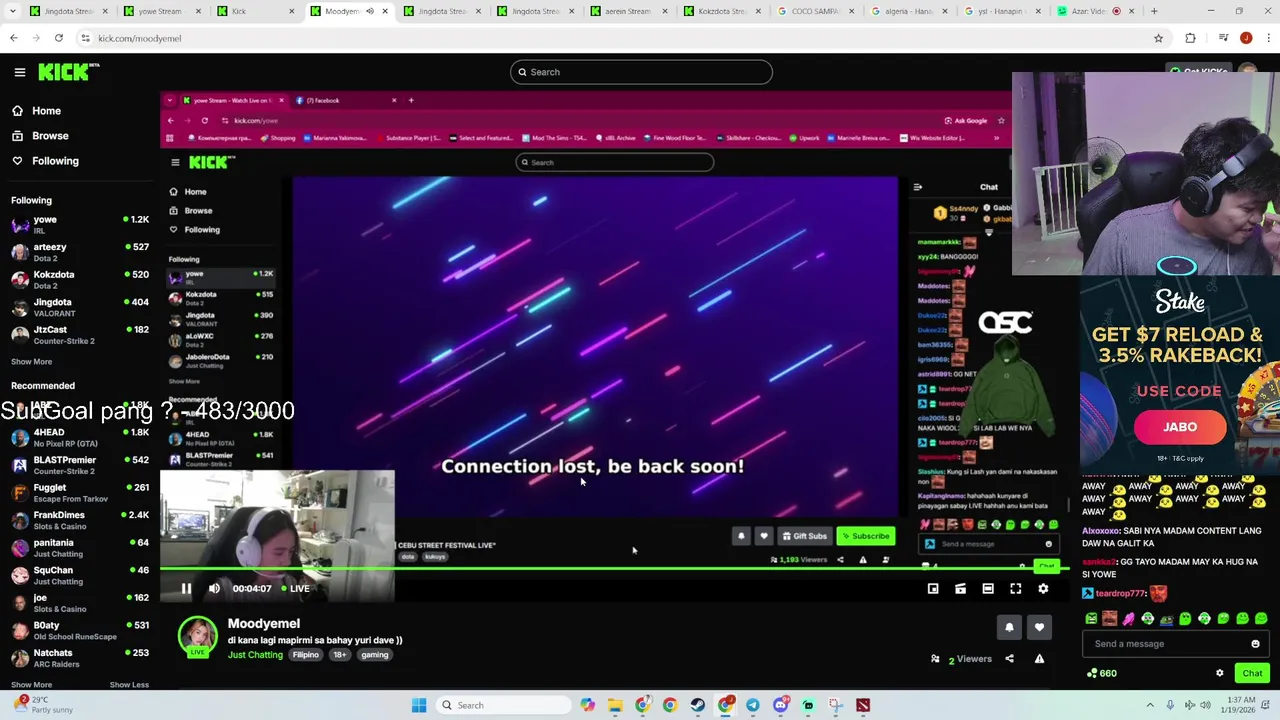This screenshot has width=1280, height=720.
Task: Open panitania recommended channel
Action: (80, 548)
